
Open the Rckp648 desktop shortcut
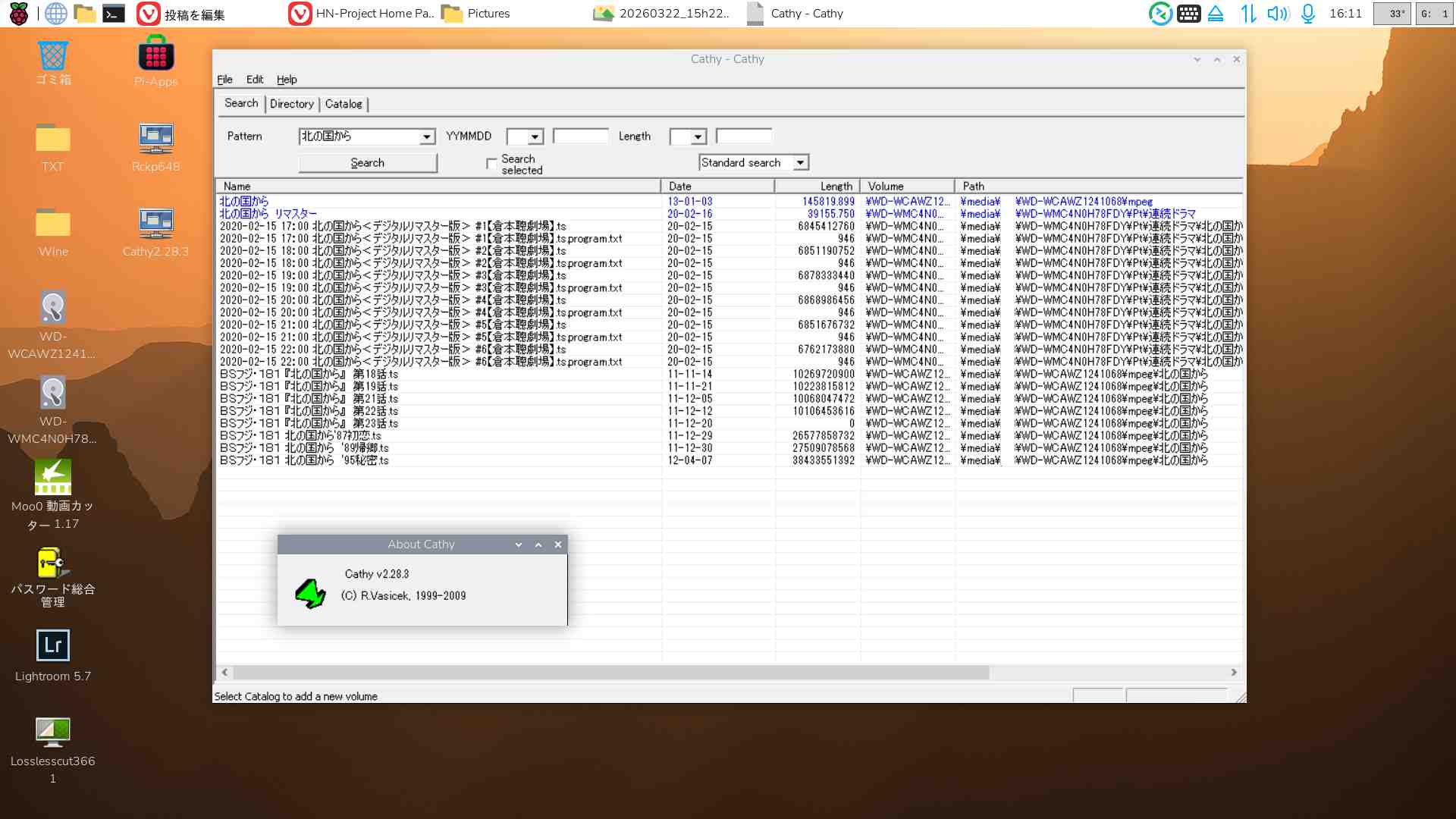(x=155, y=139)
